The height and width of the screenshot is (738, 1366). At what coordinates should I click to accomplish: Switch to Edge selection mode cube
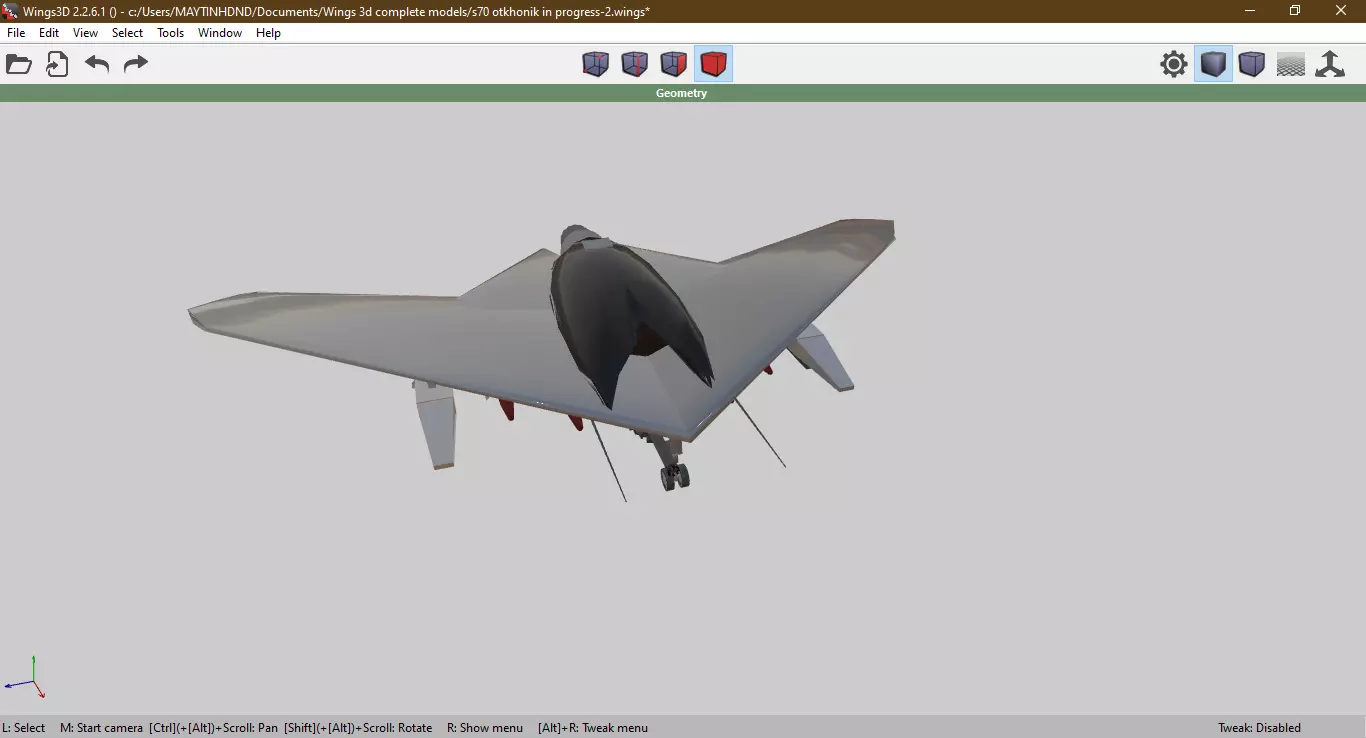[635, 64]
